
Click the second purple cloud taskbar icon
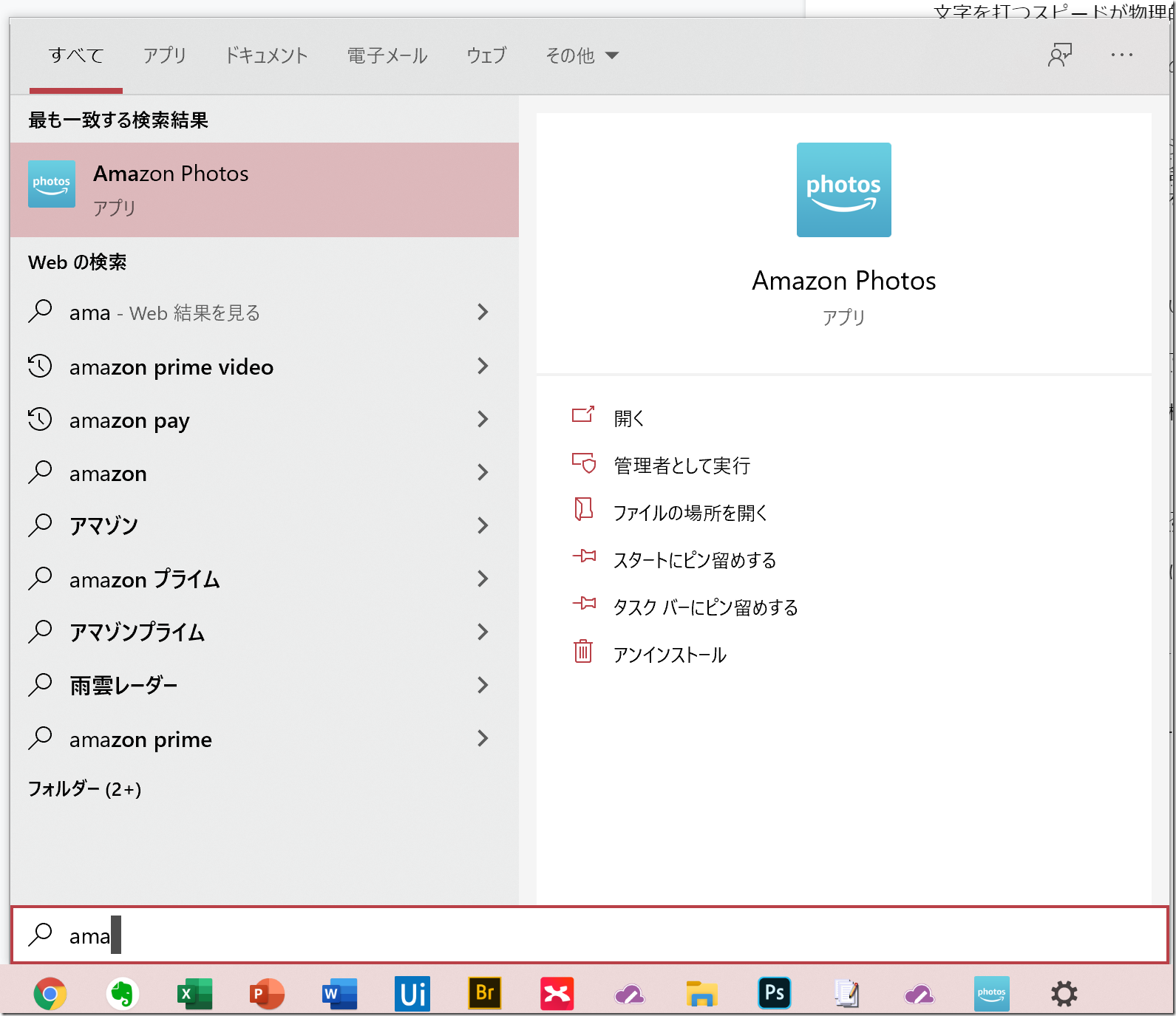coord(920,995)
